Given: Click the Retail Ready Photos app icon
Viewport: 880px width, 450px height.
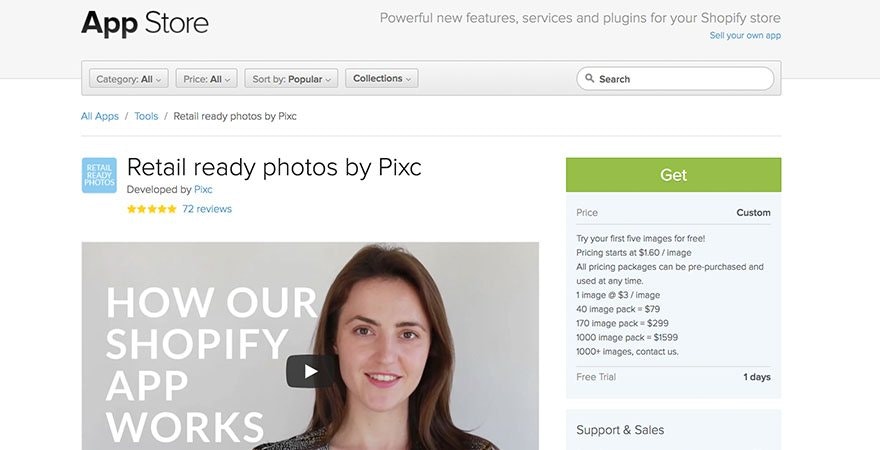Looking at the screenshot, I should (x=99, y=176).
